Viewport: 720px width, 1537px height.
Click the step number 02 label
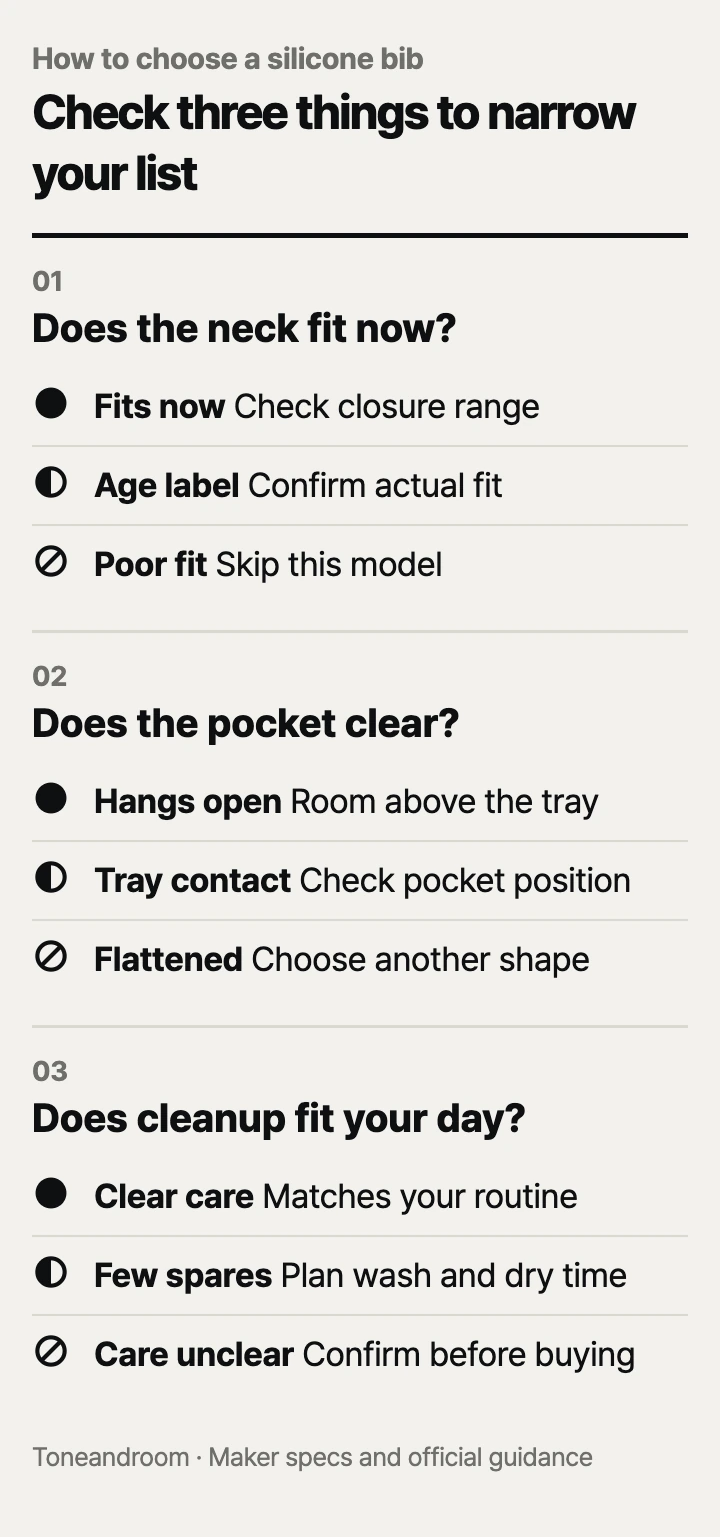coord(49,676)
